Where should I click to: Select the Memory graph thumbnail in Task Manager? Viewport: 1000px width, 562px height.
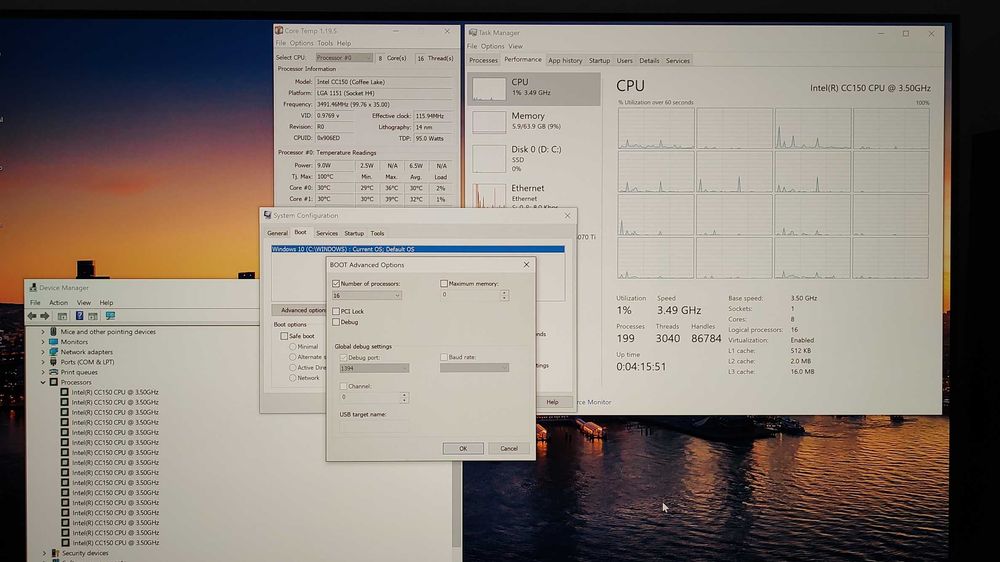tap(489, 122)
